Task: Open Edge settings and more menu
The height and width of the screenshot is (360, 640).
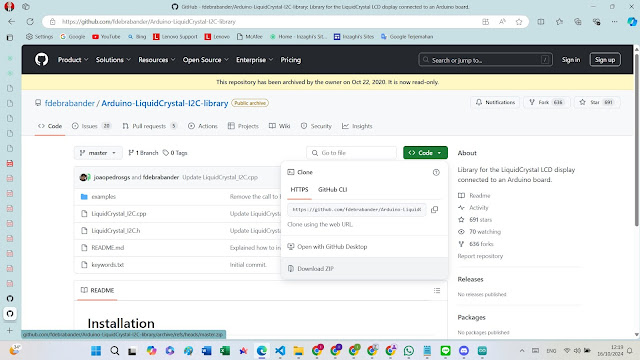Action: coord(614,22)
